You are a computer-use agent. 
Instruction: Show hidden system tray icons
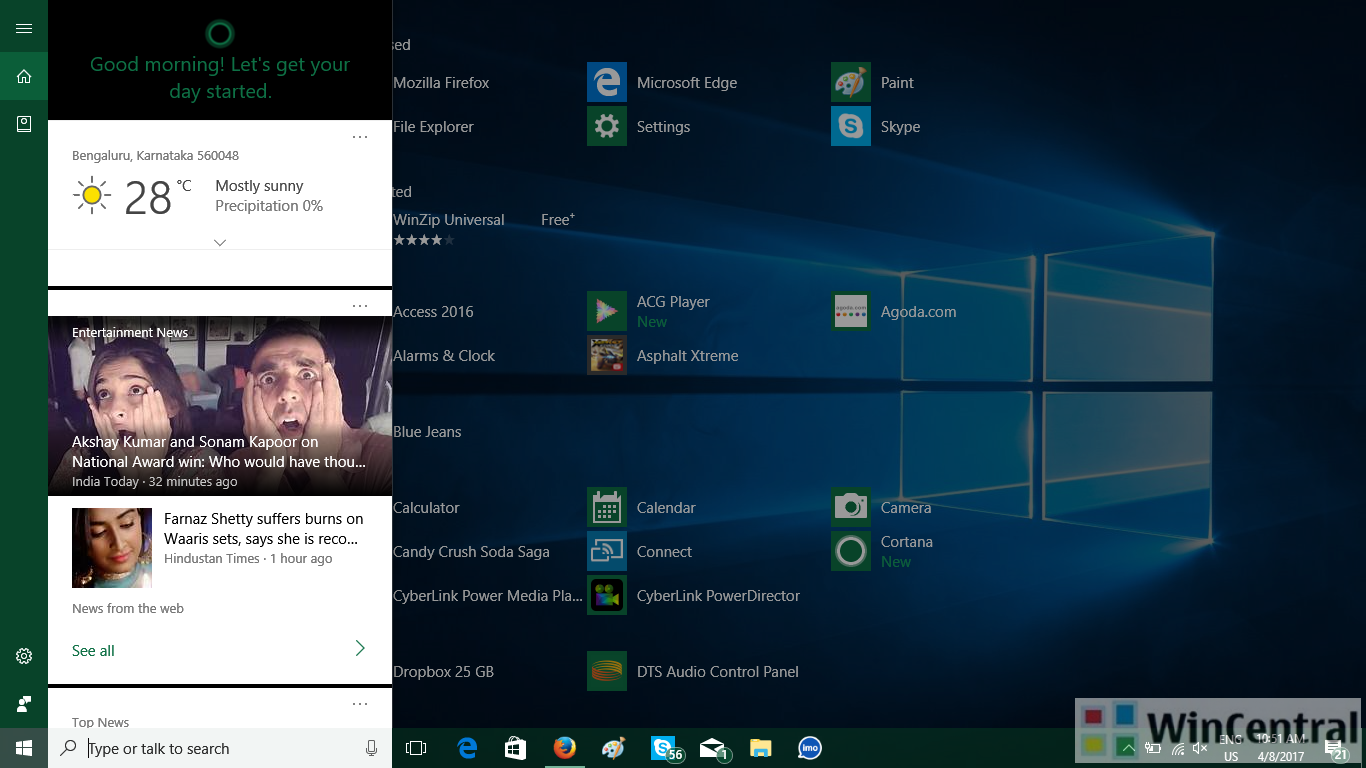click(x=1128, y=748)
